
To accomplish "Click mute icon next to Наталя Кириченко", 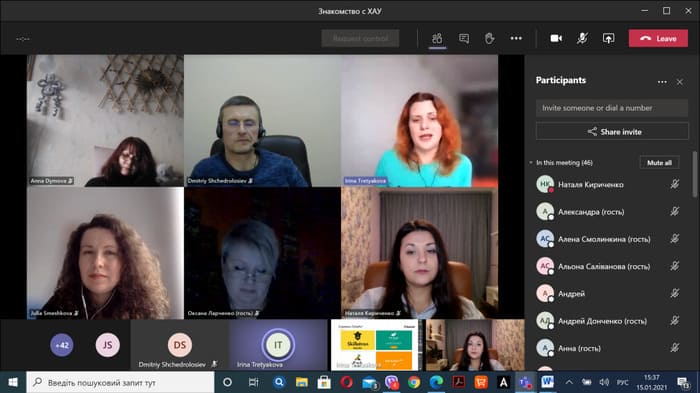I will [x=675, y=184].
